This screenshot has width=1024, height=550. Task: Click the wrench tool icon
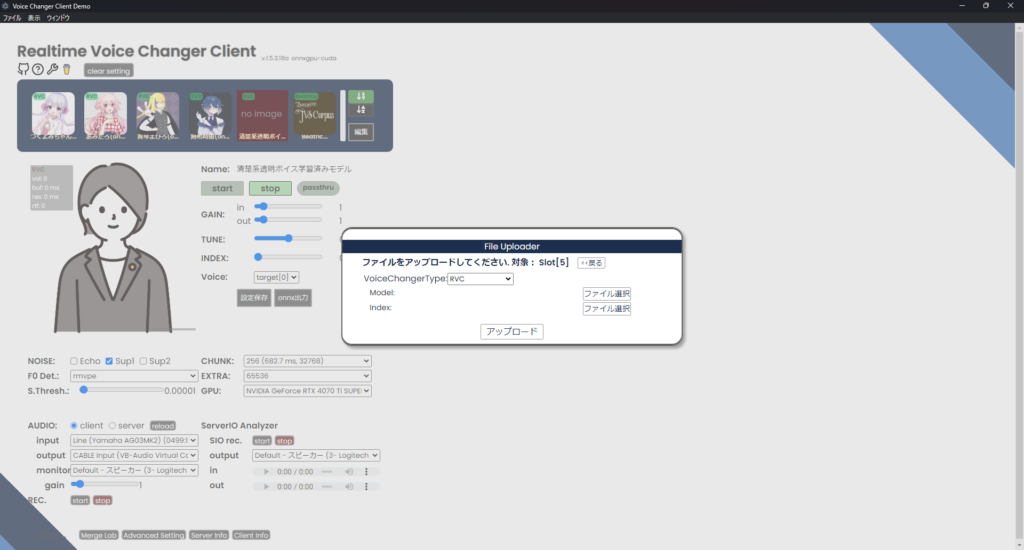coord(52,69)
